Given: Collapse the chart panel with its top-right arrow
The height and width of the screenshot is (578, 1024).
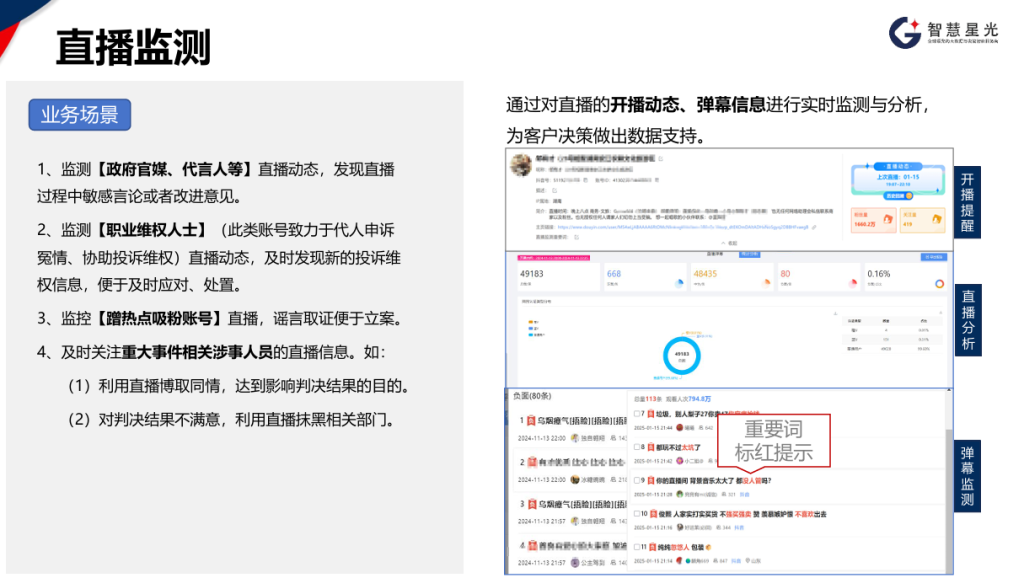Looking at the screenshot, I should pos(941,313).
